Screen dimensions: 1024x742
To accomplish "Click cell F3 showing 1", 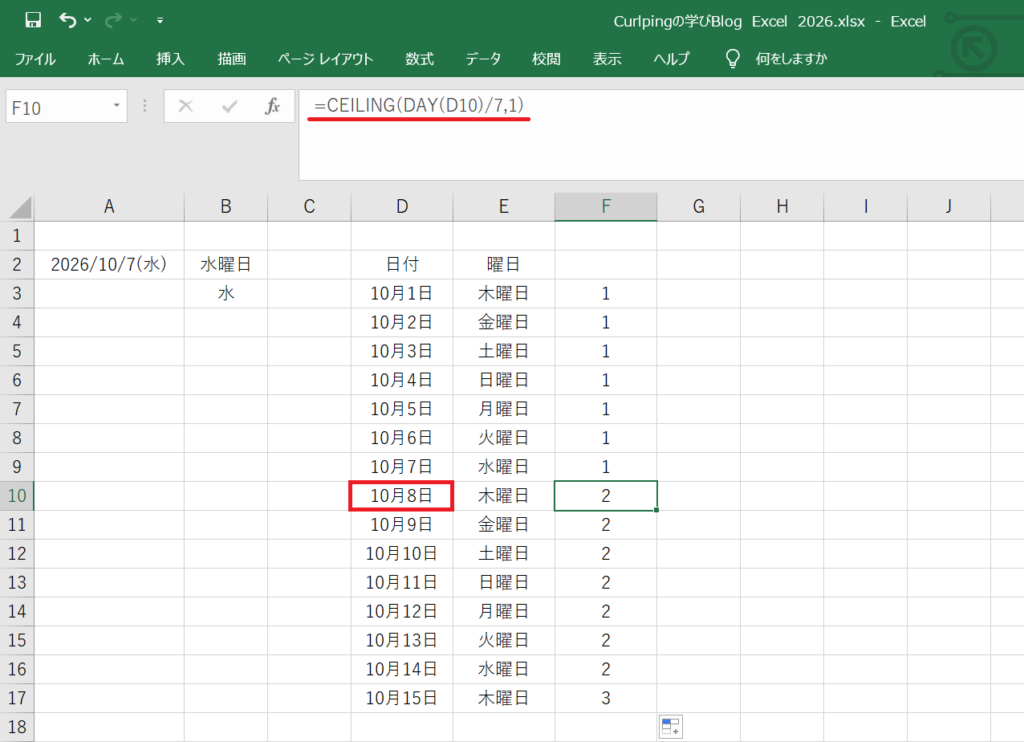I will pos(606,293).
